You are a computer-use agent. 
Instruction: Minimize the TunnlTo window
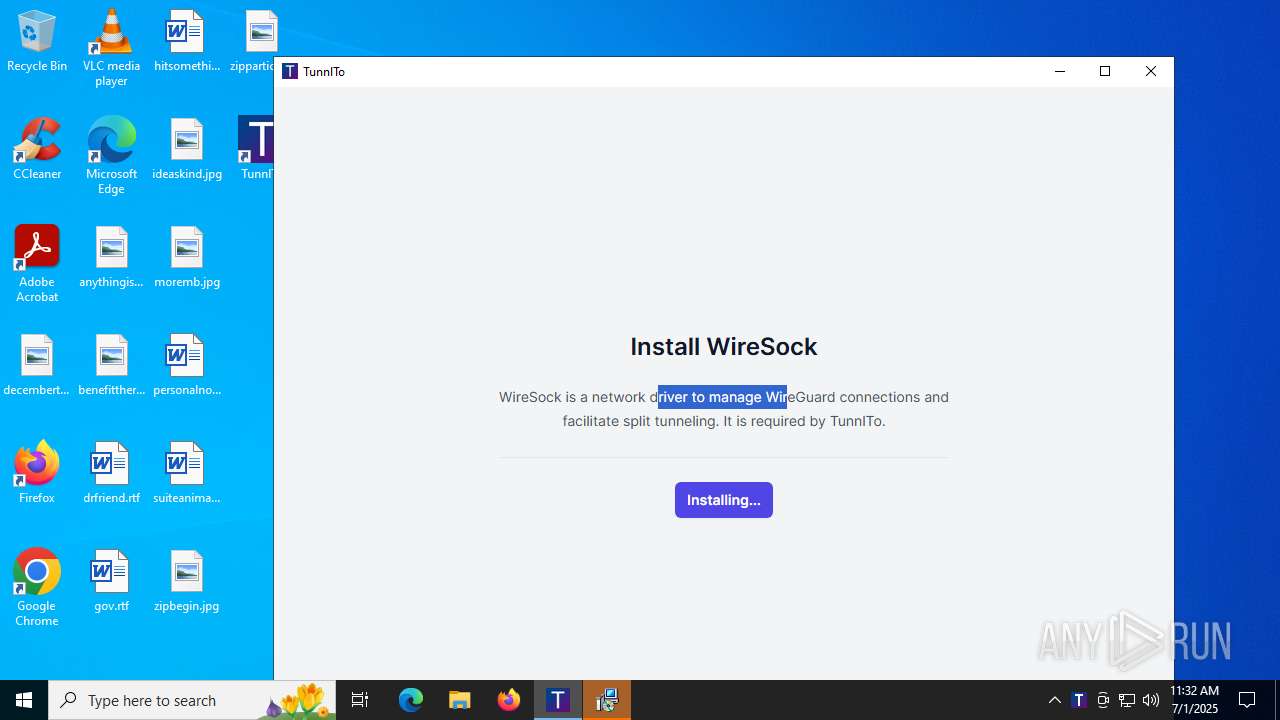(x=1060, y=71)
